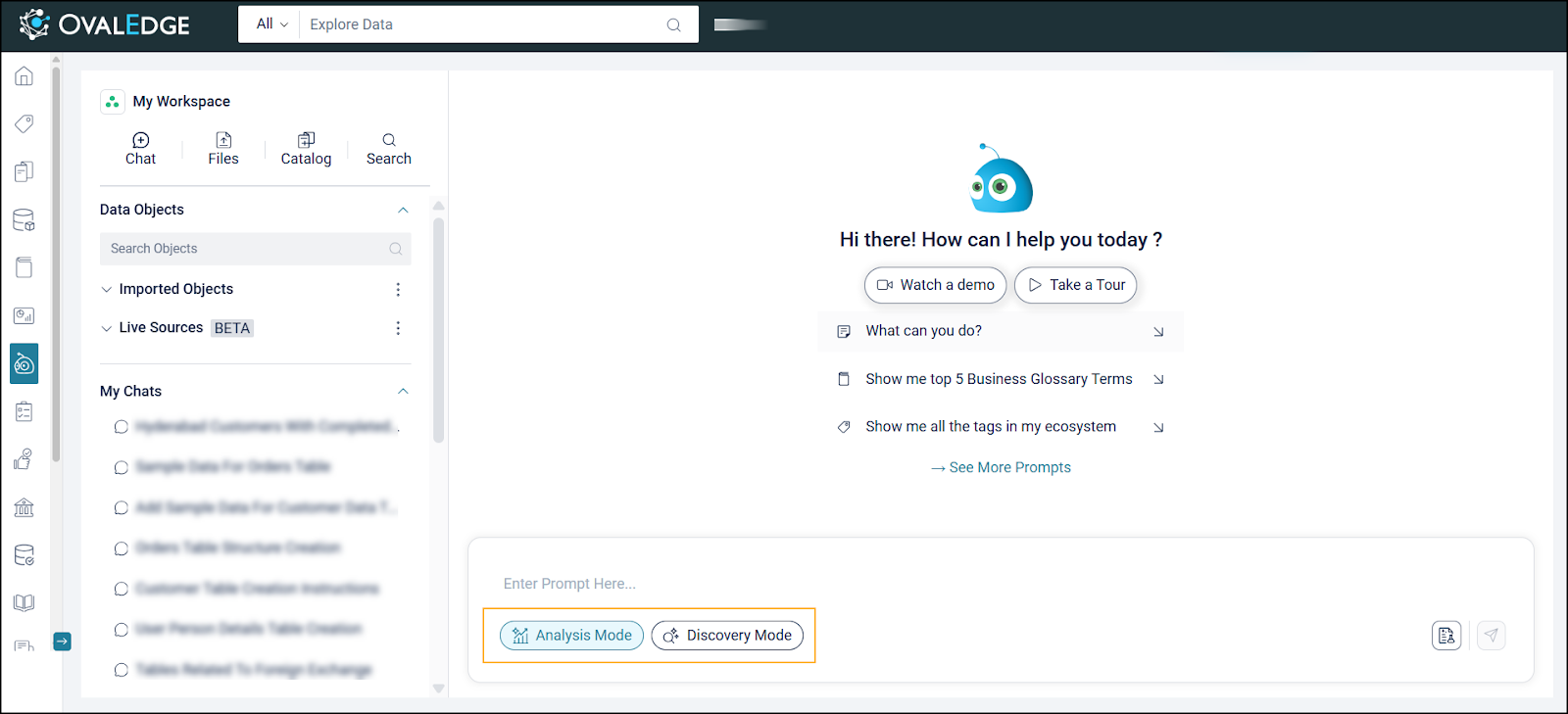This screenshot has height=714, width=1568.
Task: Open the All dropdown in search bar
Action: pos(271,24)
